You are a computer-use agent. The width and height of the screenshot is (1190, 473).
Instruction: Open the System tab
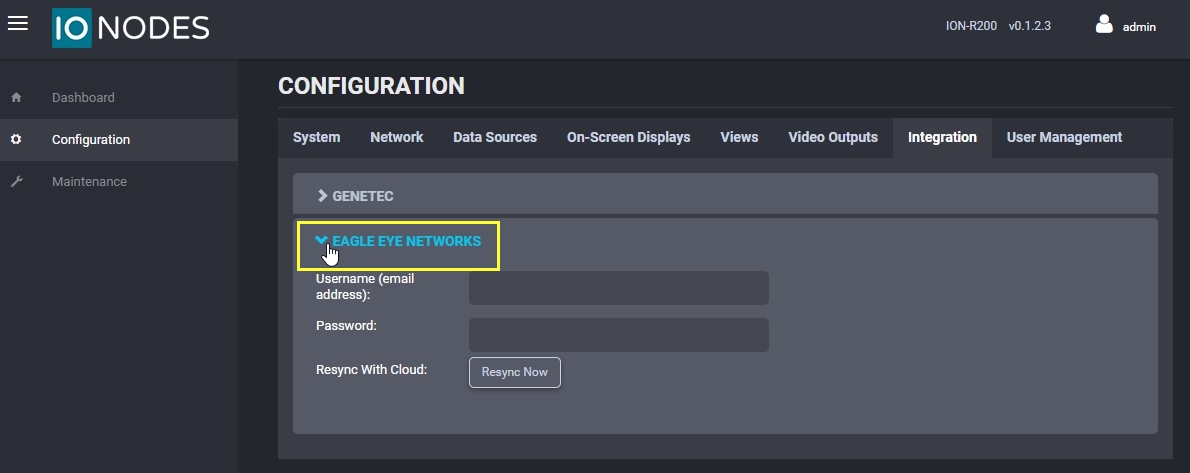(316, 137)
